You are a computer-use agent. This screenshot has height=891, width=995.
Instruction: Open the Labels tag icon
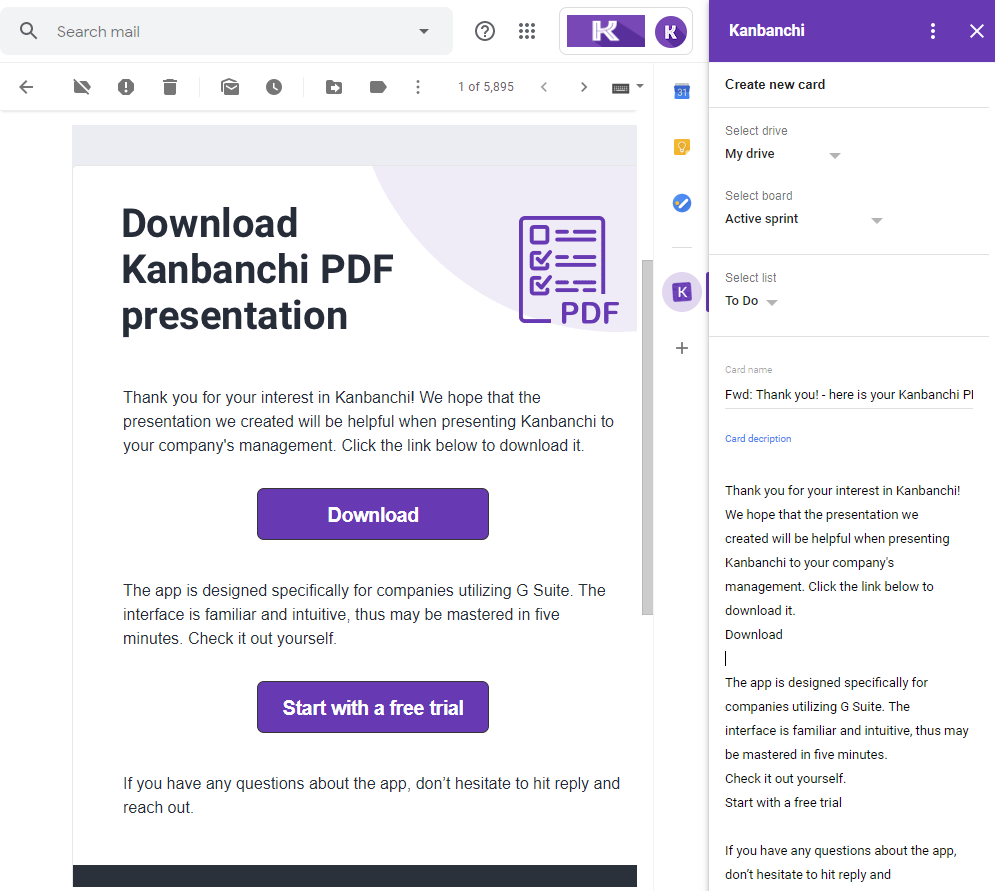tap(378, 87)
